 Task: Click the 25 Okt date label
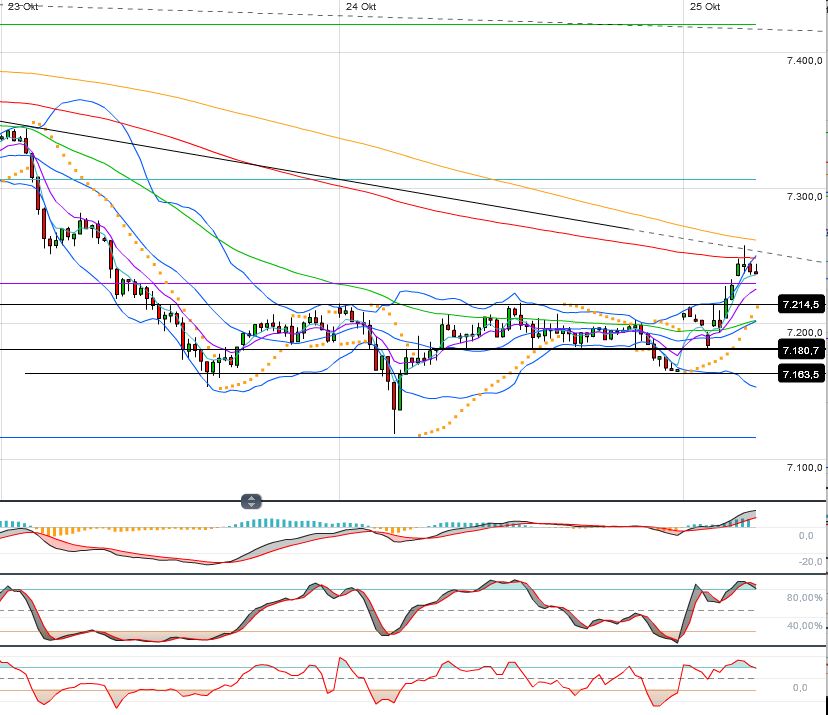[x=705, y=6]
